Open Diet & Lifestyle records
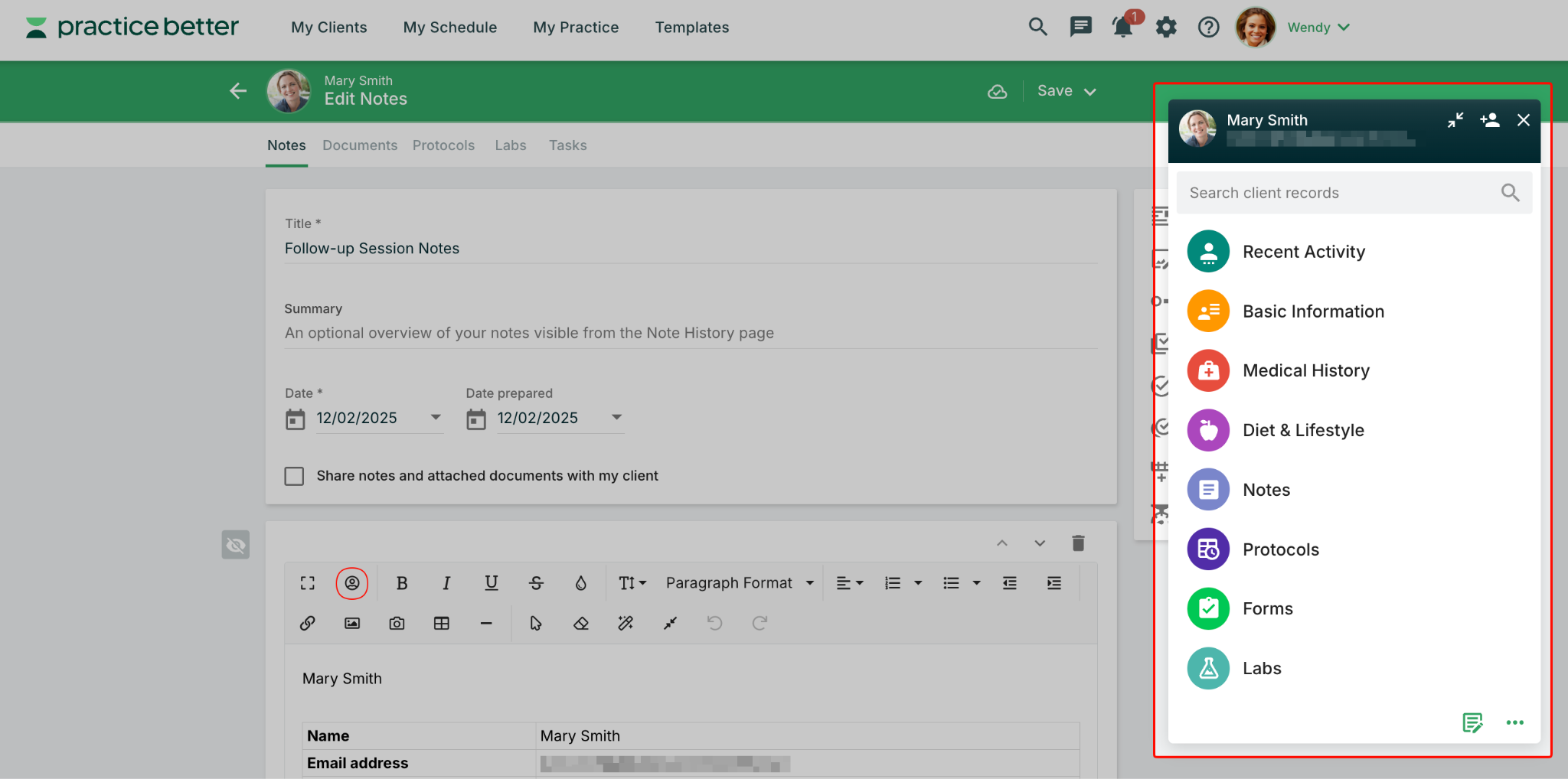The height and width of the screenshot is (779, 1568). [1303, 430]
